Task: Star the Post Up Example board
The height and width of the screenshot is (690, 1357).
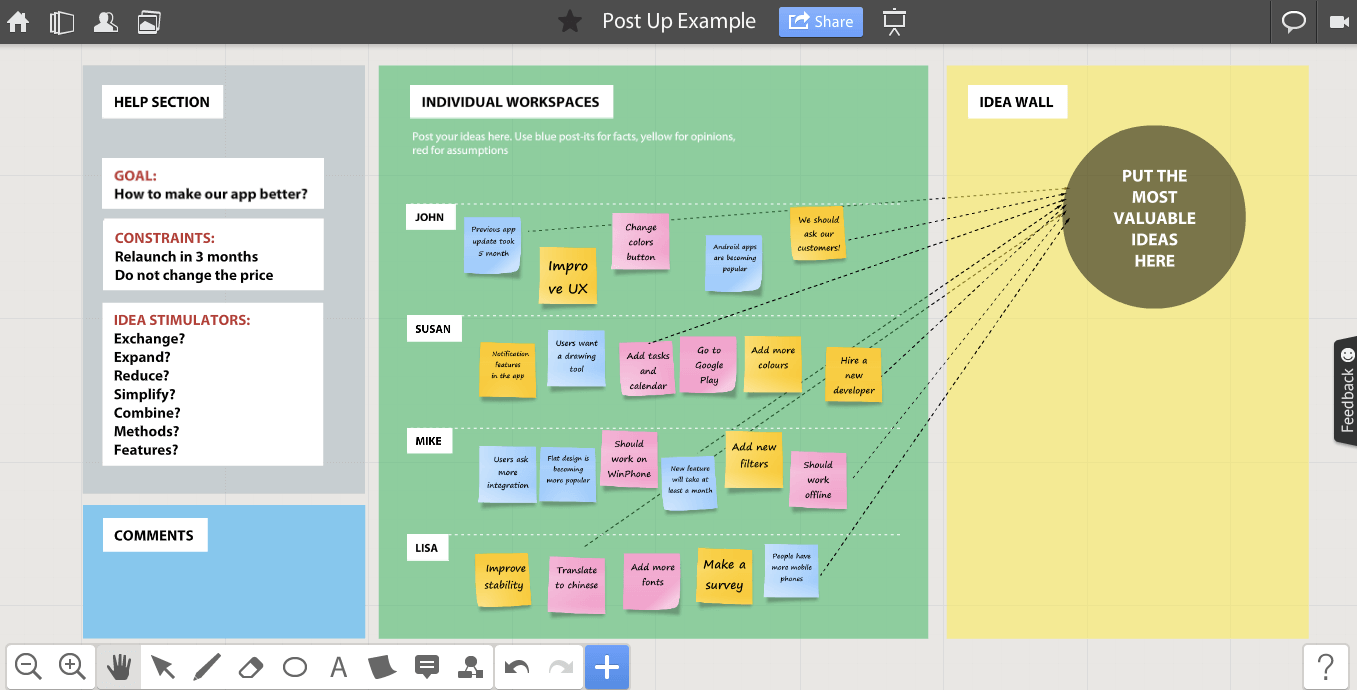Action: (x=570, y=21)
